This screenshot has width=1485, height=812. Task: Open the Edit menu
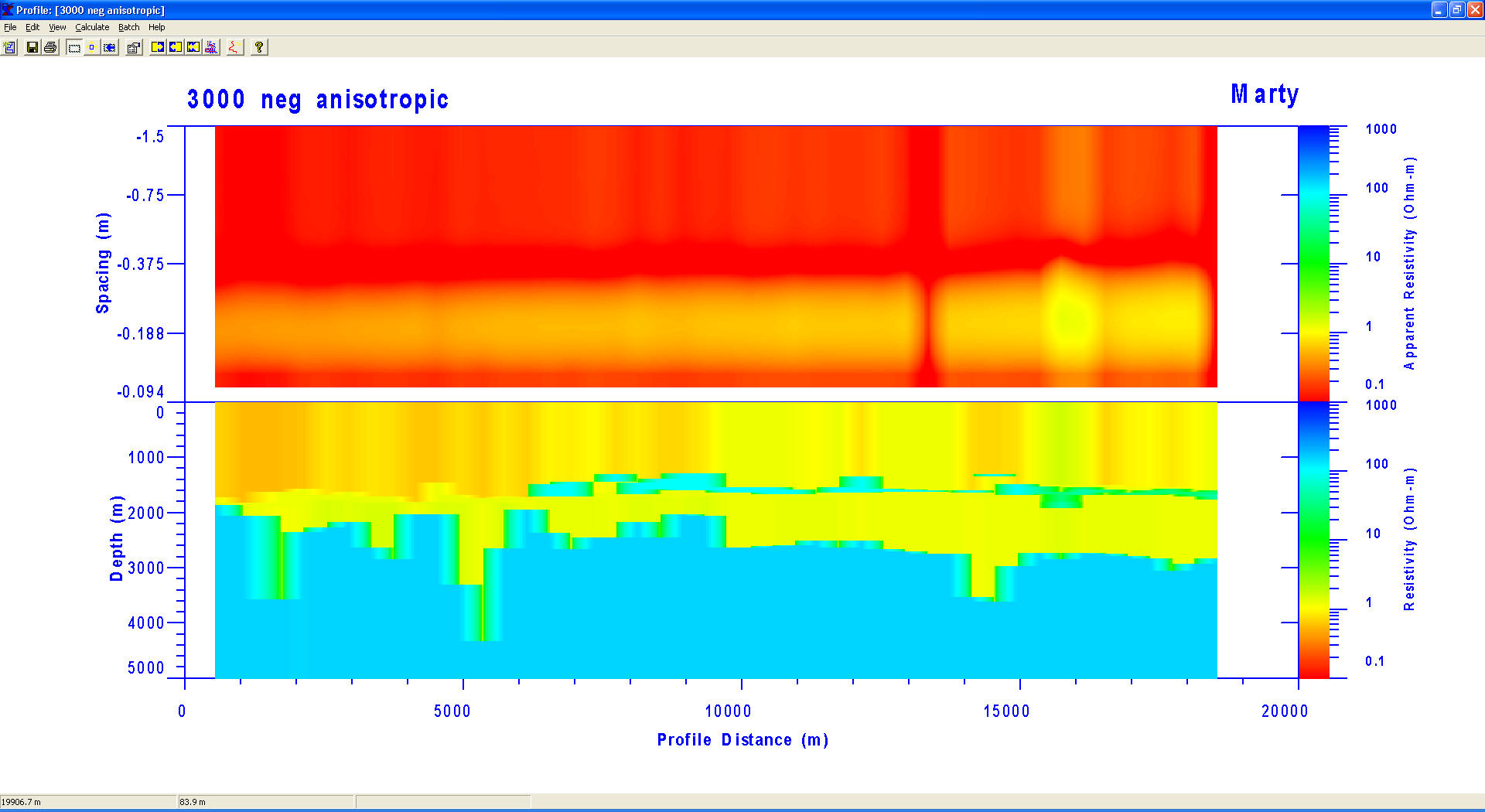coord(32,27)
